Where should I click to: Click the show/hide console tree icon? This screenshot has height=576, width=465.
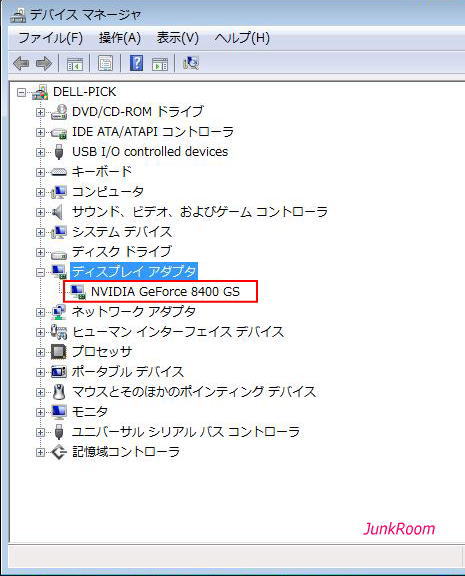75,64
